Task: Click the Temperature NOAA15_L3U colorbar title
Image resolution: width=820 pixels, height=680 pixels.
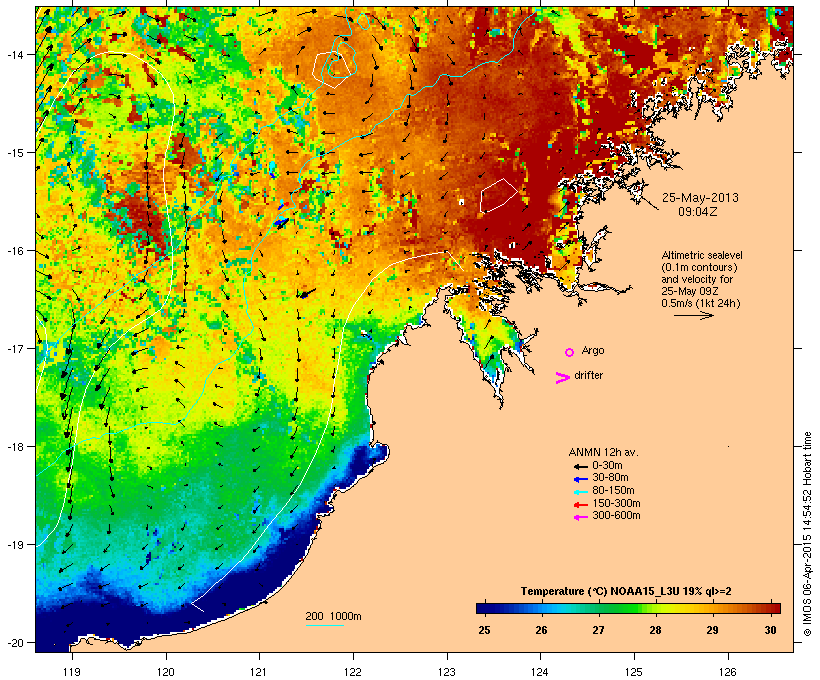Action: click(x=626, y=591)
